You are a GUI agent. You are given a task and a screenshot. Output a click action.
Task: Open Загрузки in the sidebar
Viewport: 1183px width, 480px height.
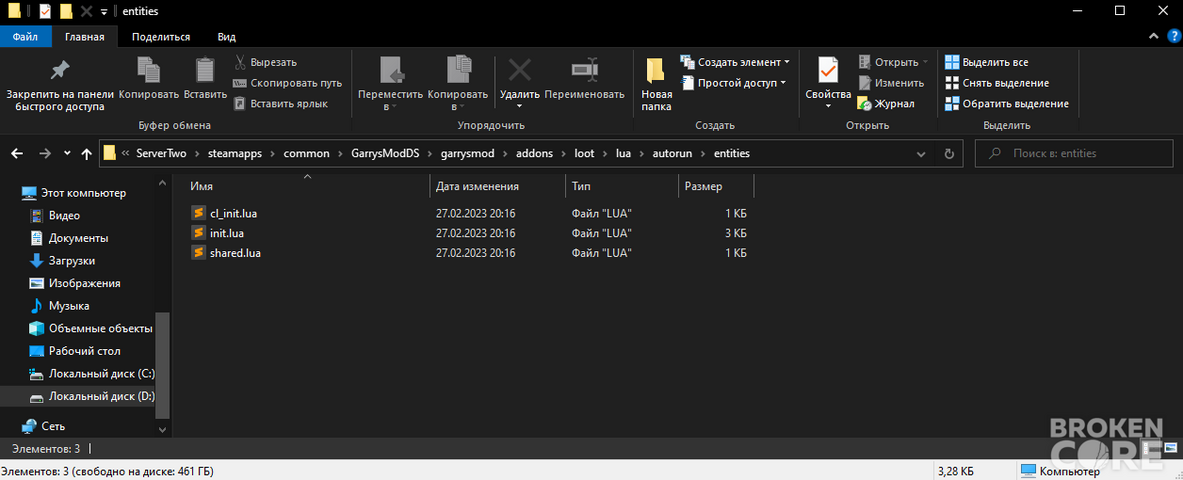pos(62,260)
